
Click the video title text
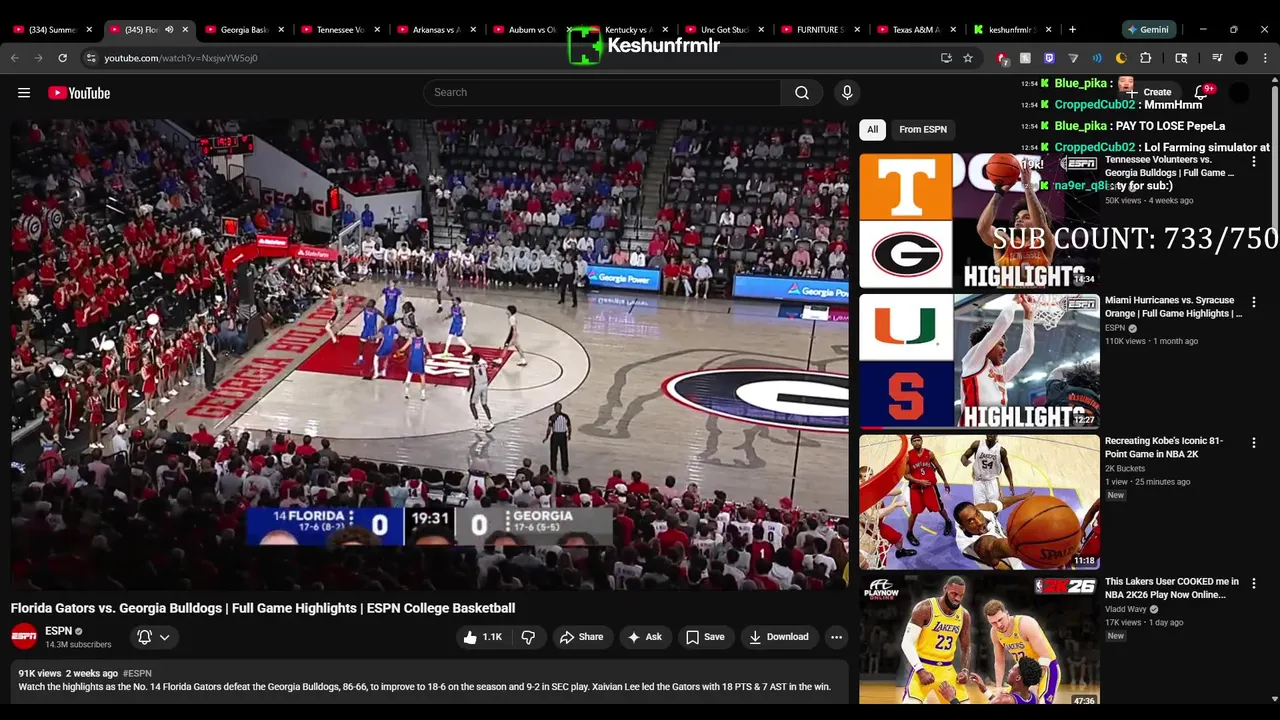pos(263,608)
